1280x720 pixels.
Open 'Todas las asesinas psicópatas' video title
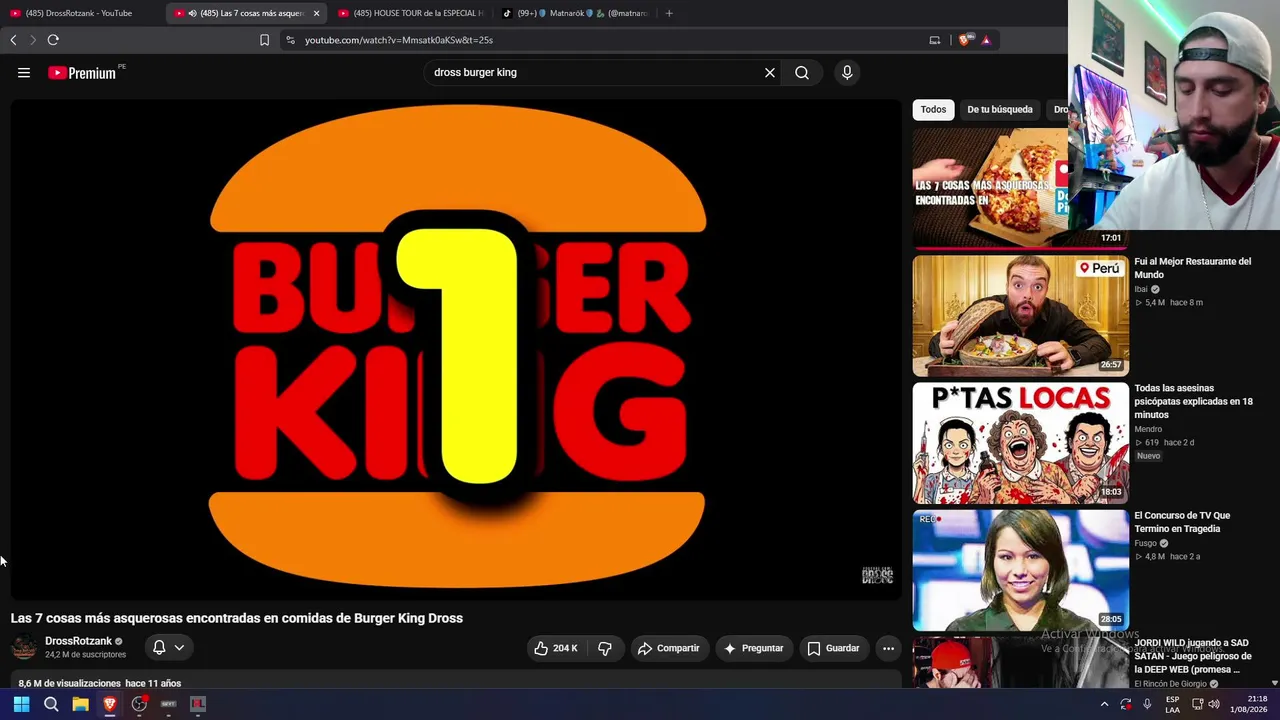tap(1193, 401)
